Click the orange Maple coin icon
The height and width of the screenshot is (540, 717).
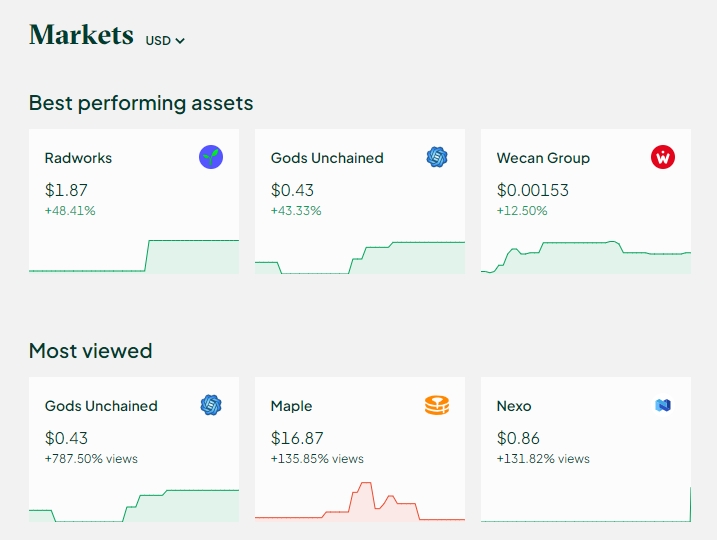point(436,405)
